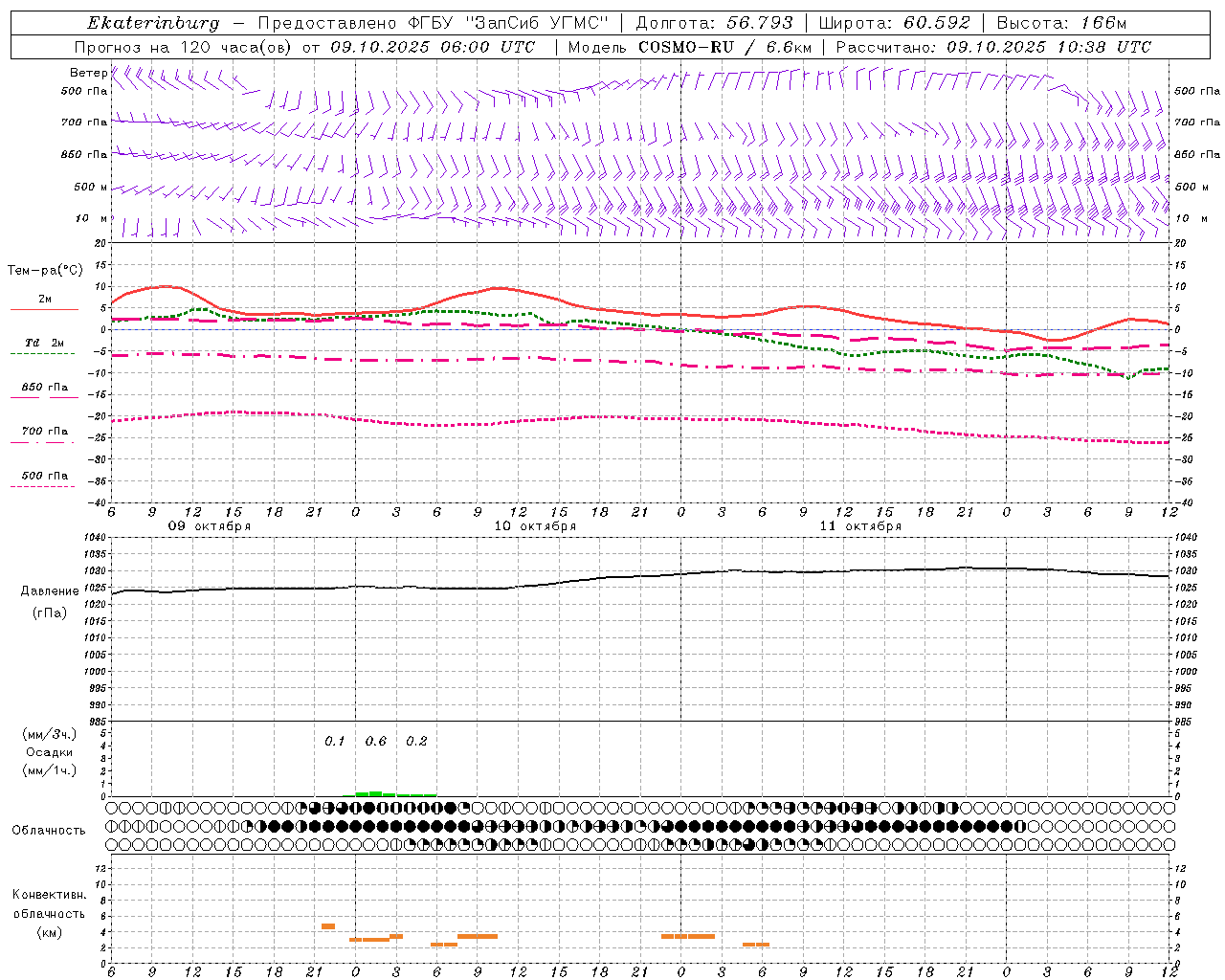Click the Прогноз на 120 часа(ов) text

click(185, 47)
